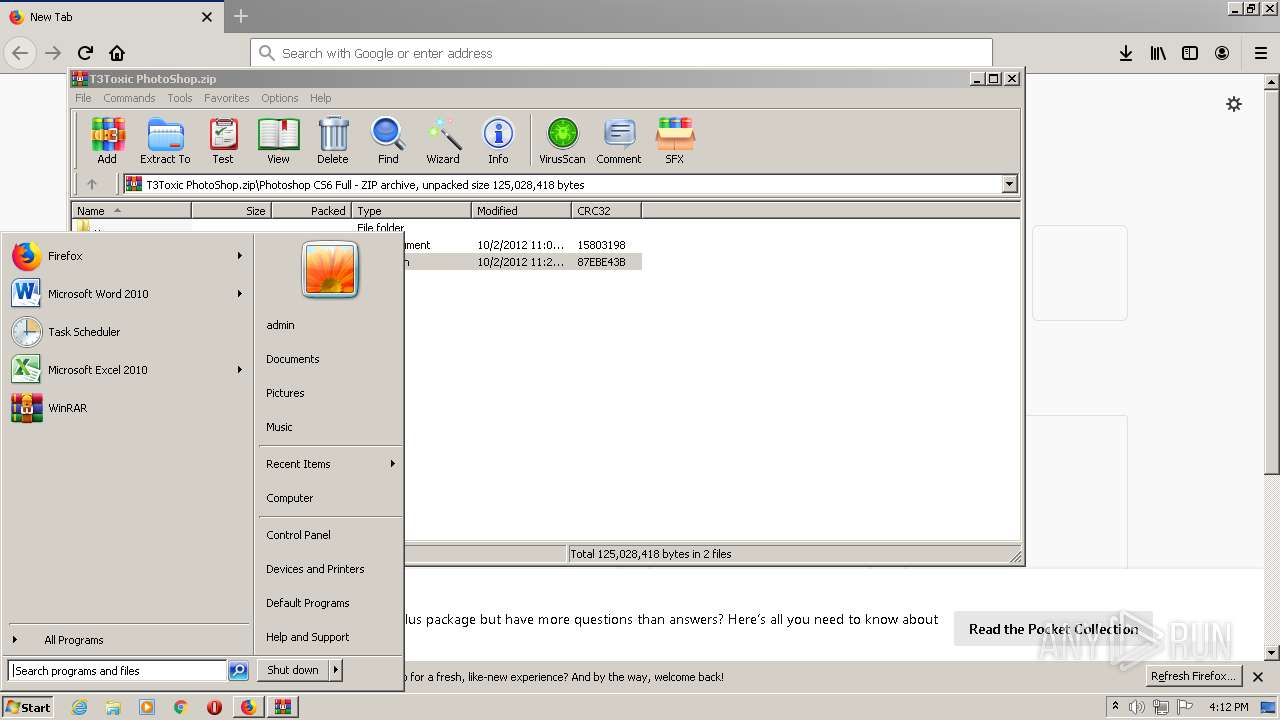The height and width of the screenshot is (720, 1280).
Task: Open Opera from the taskbar
Action: [x=214, y=707]
